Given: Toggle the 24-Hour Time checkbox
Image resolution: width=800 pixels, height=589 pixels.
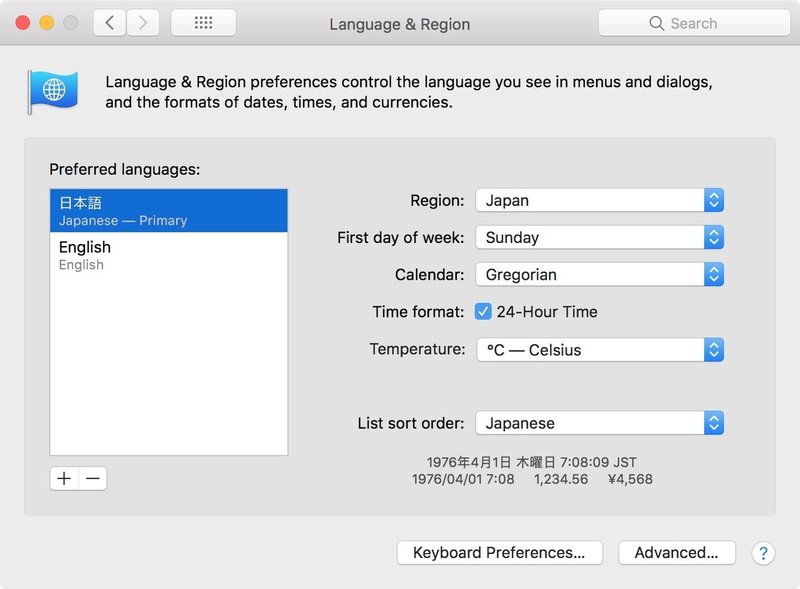Looking at the screenshot, I should (484, 312).
